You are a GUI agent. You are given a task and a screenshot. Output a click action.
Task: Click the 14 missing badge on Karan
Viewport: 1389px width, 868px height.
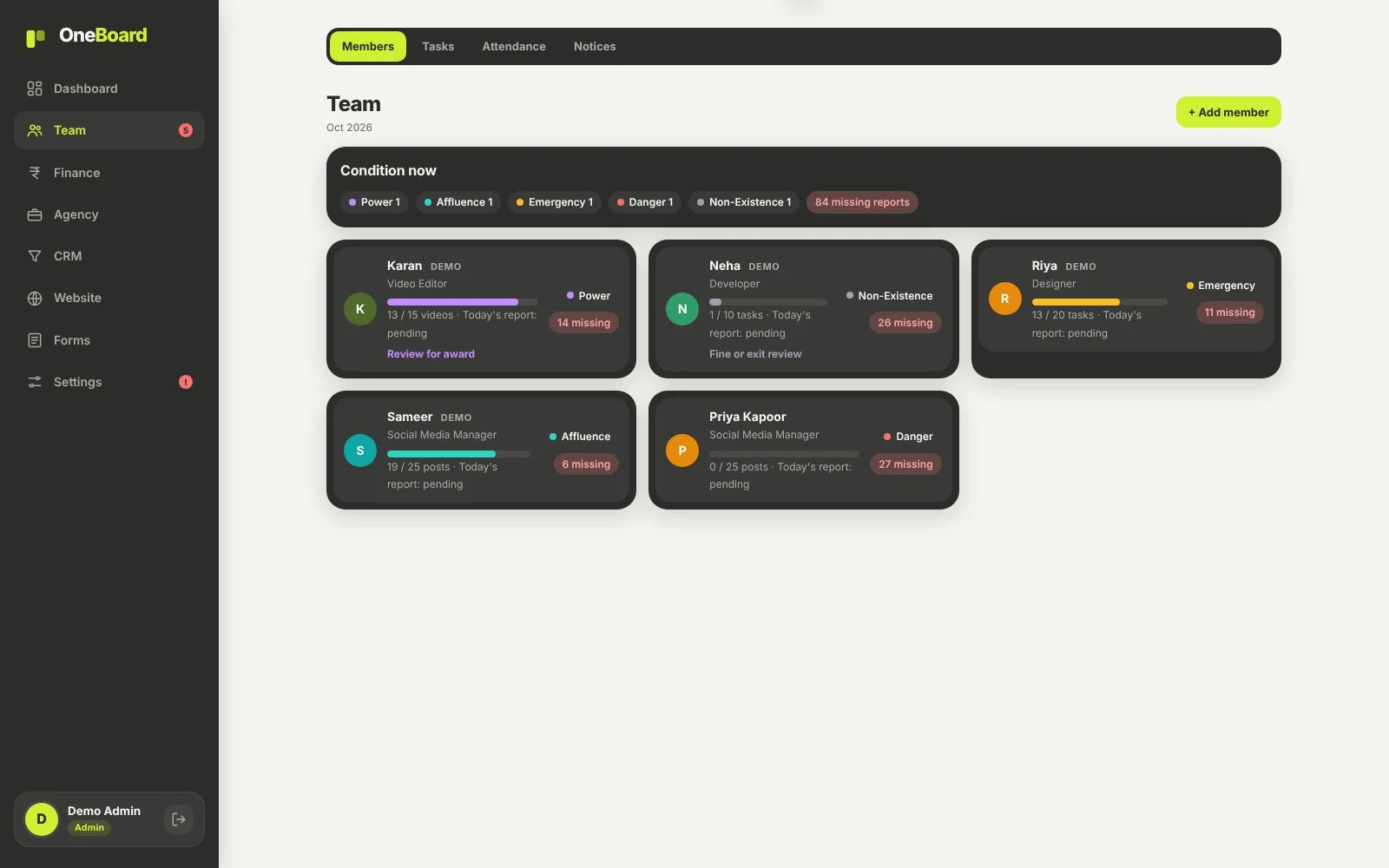point(583,323)
